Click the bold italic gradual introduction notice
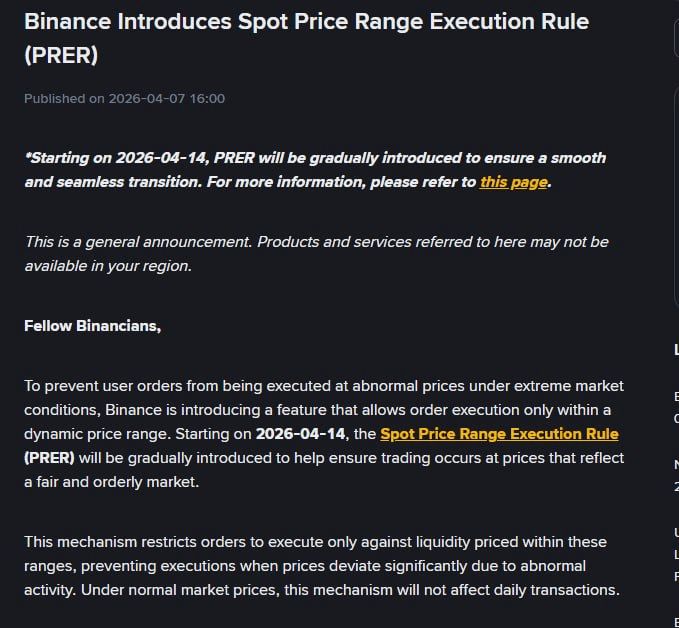Viewport: 679px width, 628px height. (314, 158)
